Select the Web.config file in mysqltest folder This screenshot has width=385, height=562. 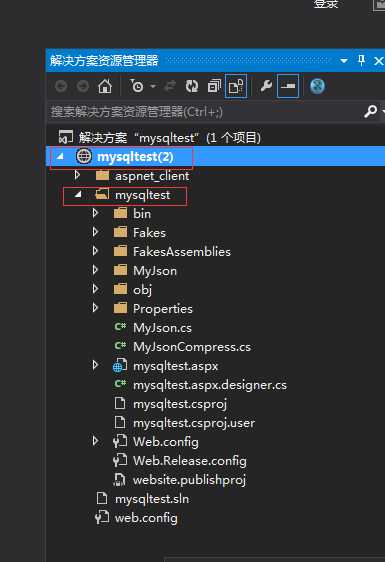coord(166,442)
